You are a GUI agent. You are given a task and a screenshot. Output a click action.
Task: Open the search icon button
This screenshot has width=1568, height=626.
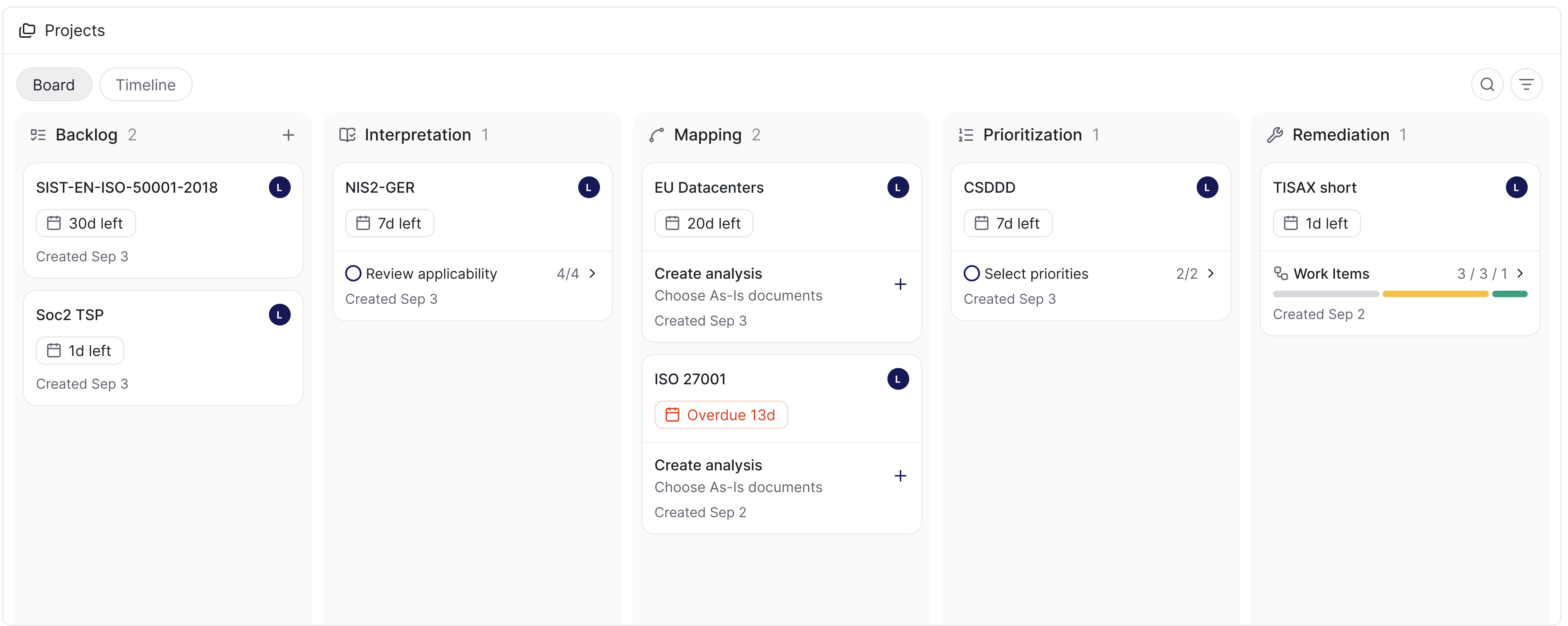(1487, 85)
